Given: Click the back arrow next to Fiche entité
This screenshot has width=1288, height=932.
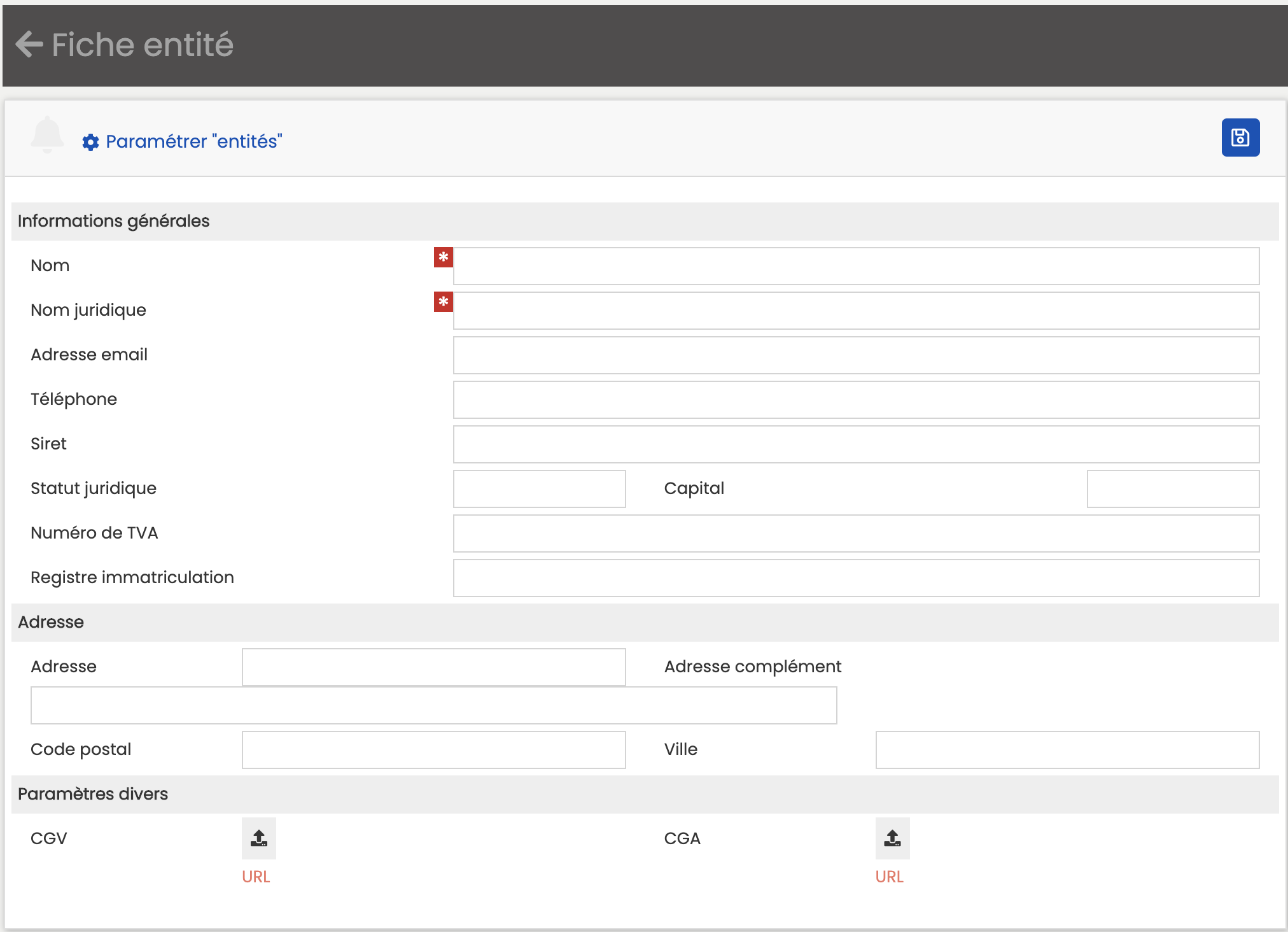Looking at the screenshot, I should [x=29, y=45].
